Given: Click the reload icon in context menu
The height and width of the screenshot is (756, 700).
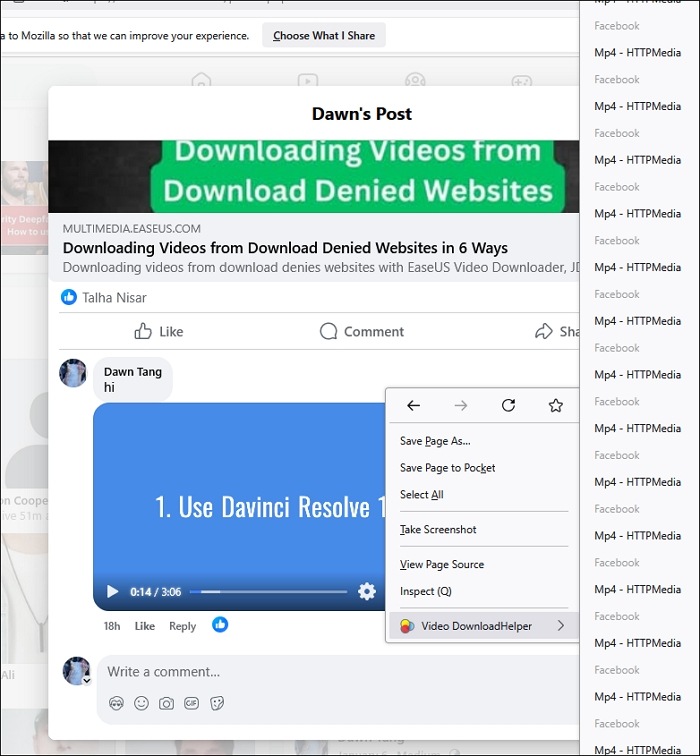Looking at the screenshot, I should (508, 405).
